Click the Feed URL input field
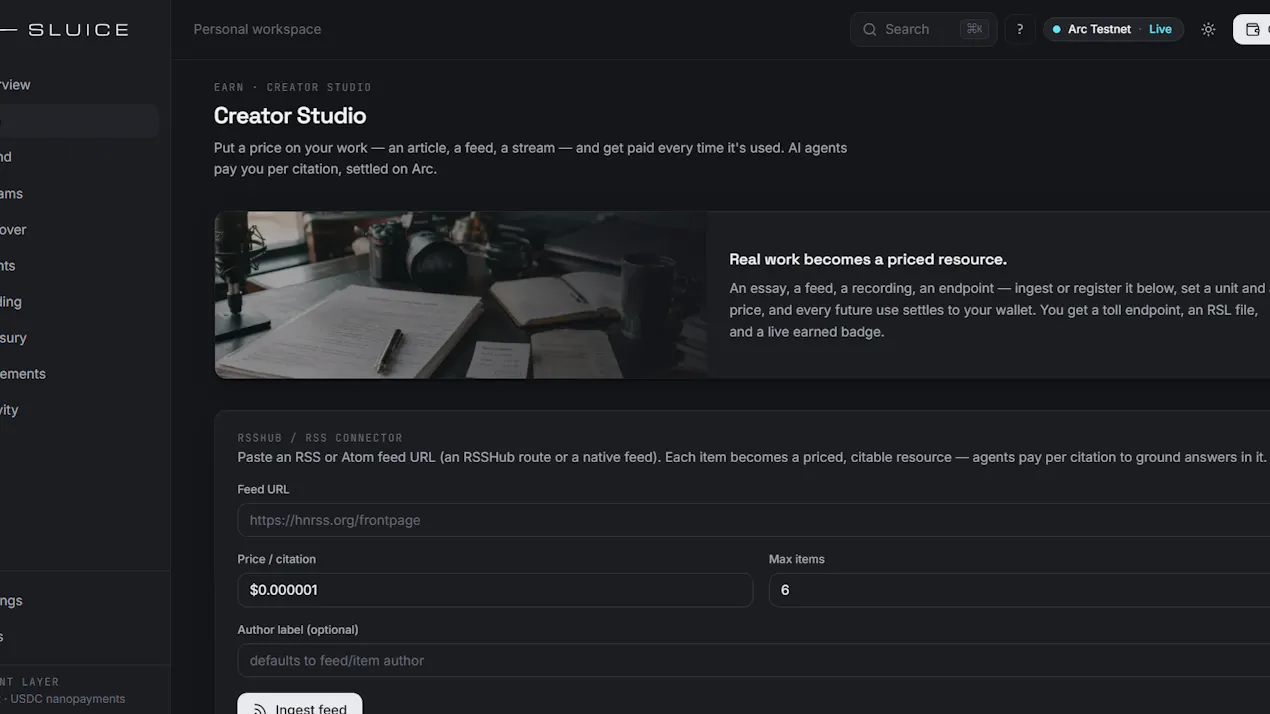 (x=753, y=520)
